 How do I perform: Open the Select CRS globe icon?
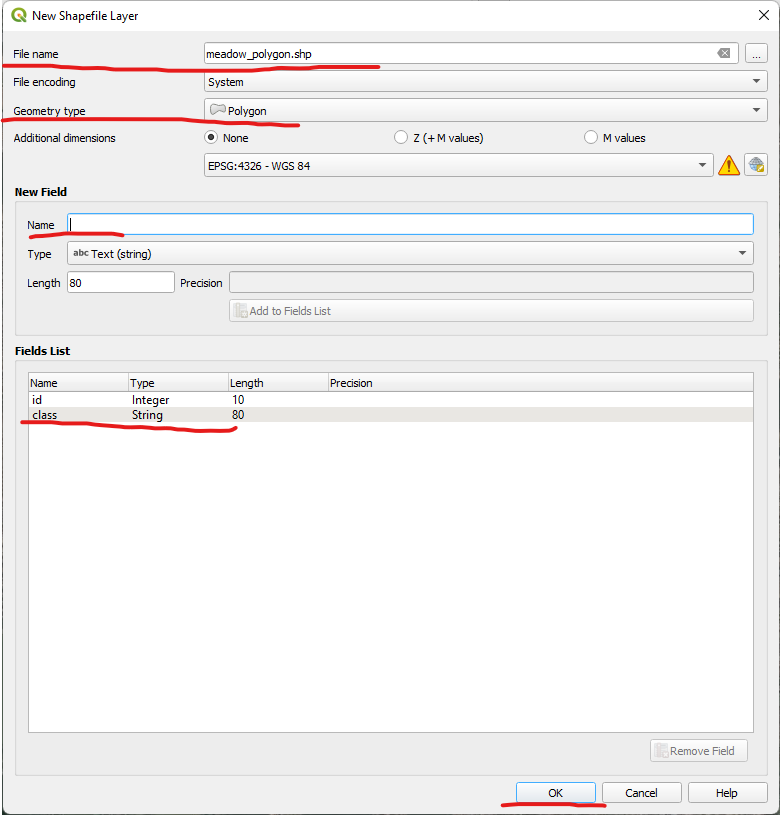(x=756, y=165)
